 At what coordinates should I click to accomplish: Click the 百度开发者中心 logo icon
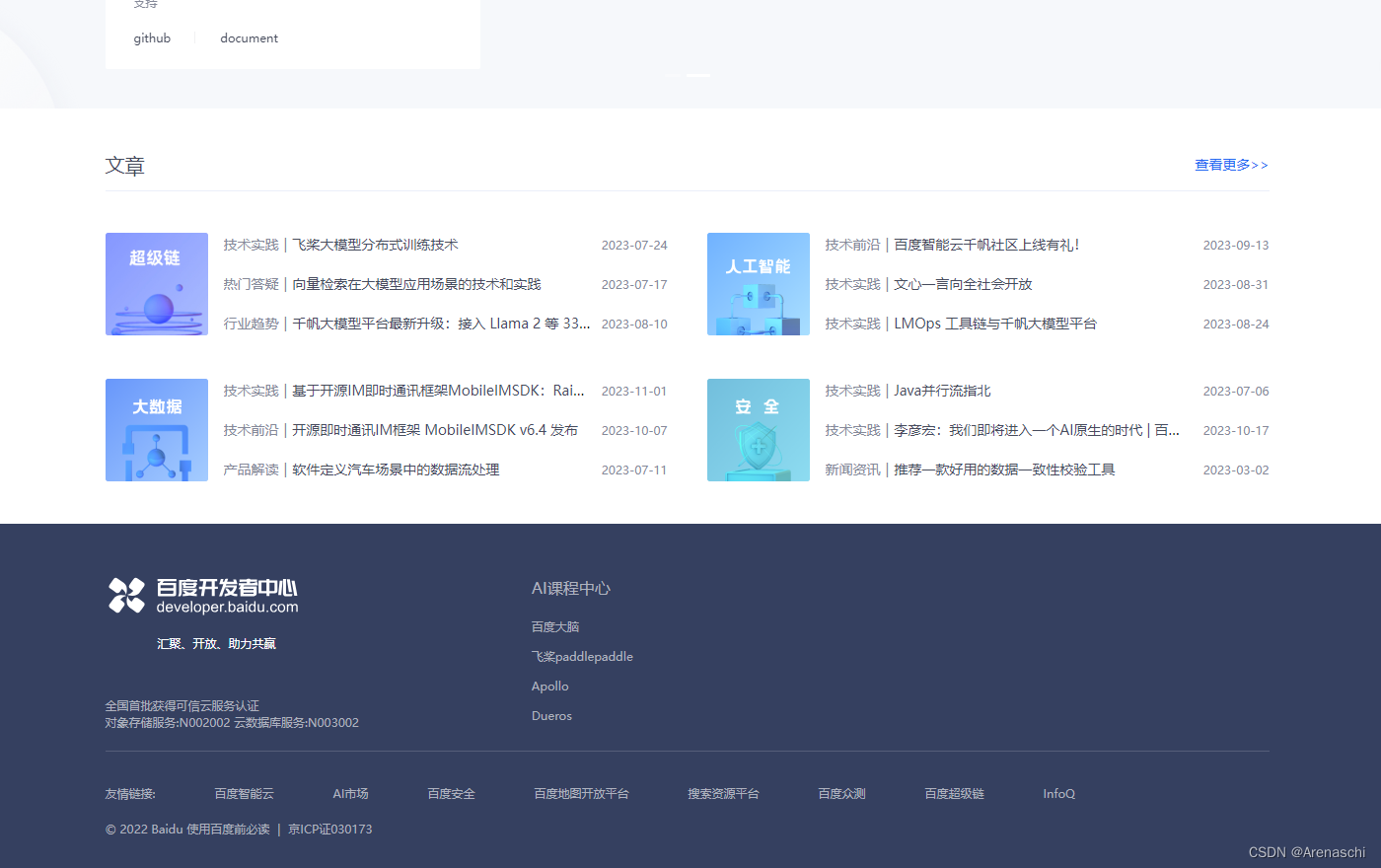tap(126, 595)
